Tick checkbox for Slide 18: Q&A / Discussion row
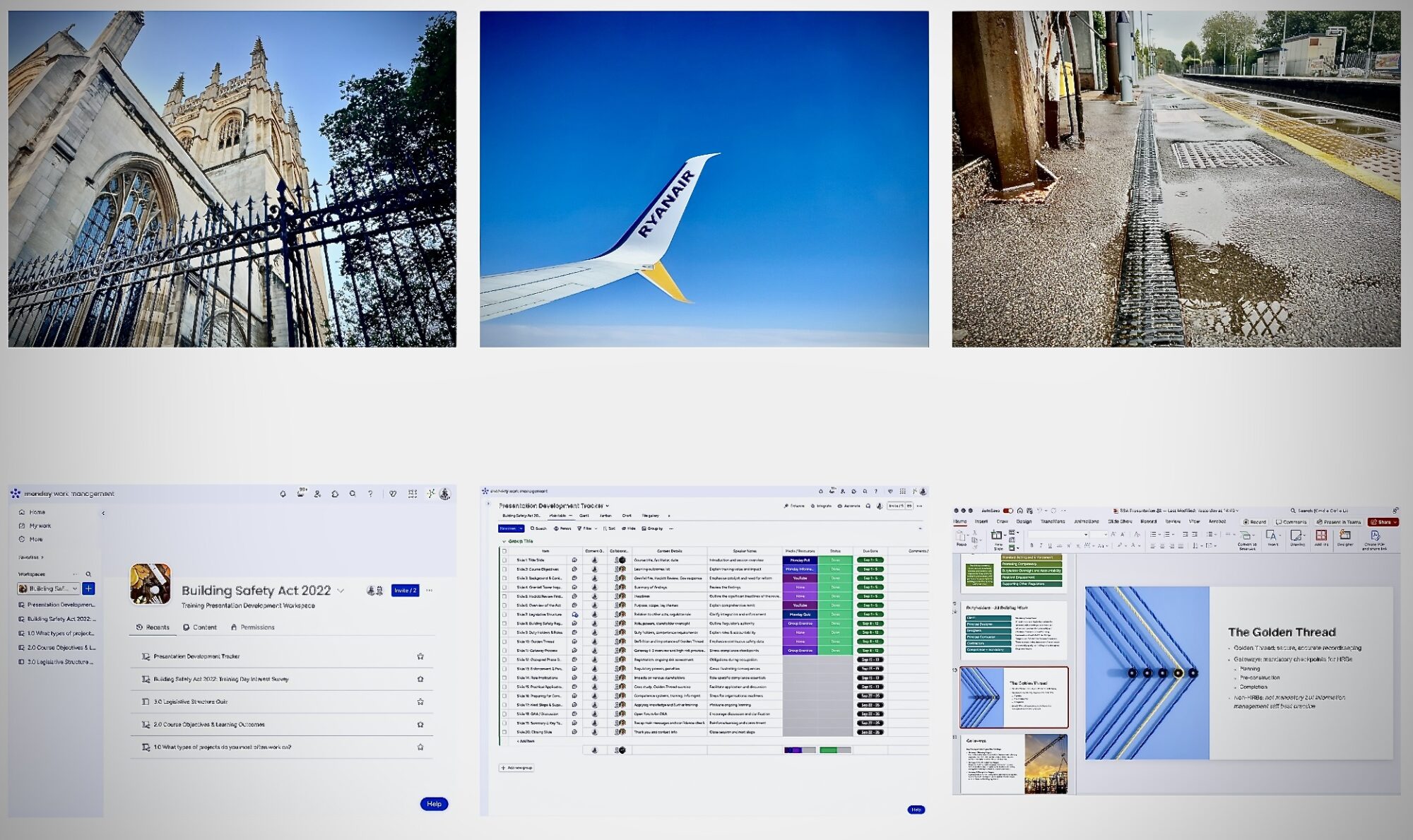Viewport: 1413px width, 840px height. (x=504, y=714)
